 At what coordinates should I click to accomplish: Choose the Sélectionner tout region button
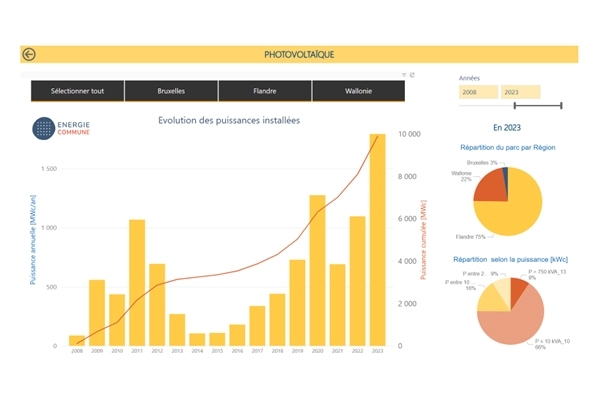pyautogui.click(x=77, y=91)
